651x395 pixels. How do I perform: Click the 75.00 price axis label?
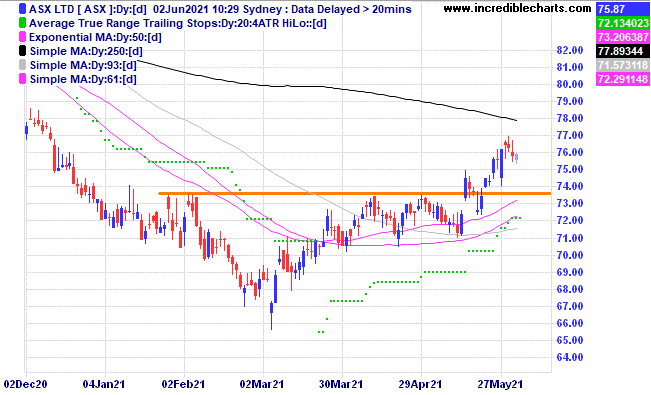click(x=570, y=169)
